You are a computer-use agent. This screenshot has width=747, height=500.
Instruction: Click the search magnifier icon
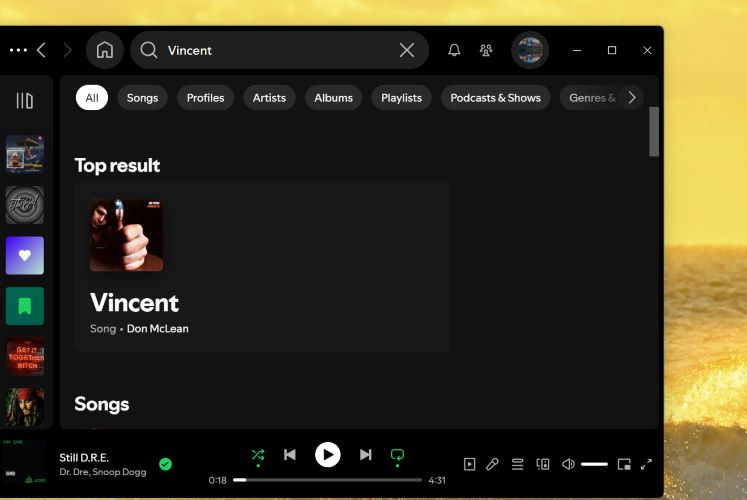point(149,50)
